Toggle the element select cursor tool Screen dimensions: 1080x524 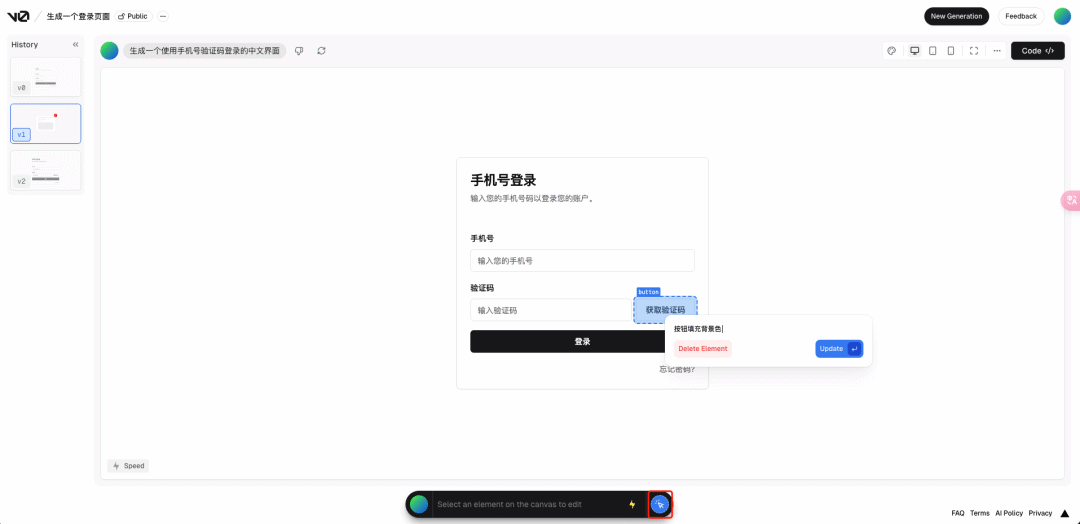click(660, 504)
